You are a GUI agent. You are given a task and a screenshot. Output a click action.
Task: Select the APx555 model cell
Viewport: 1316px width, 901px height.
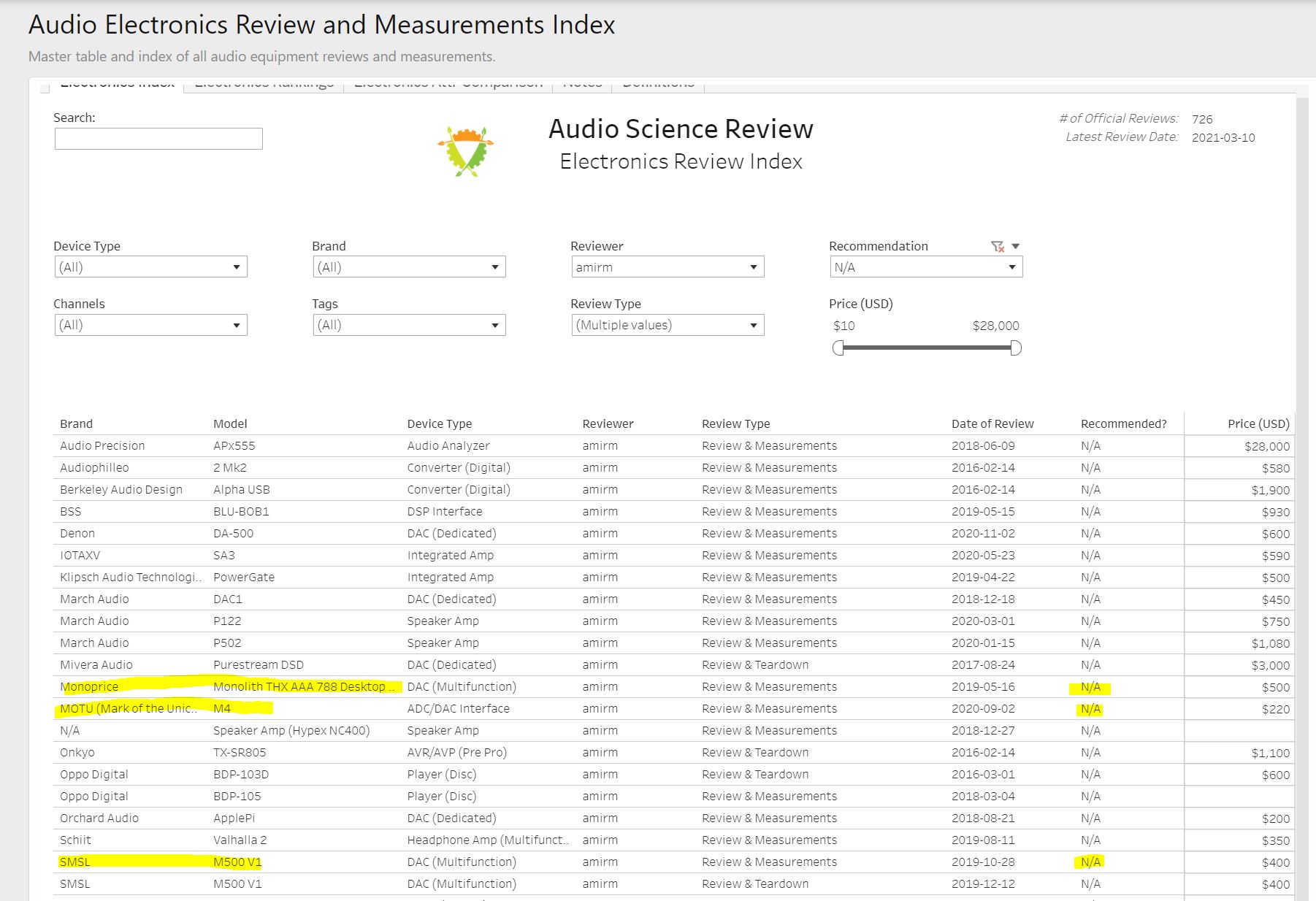pos(234,445)
